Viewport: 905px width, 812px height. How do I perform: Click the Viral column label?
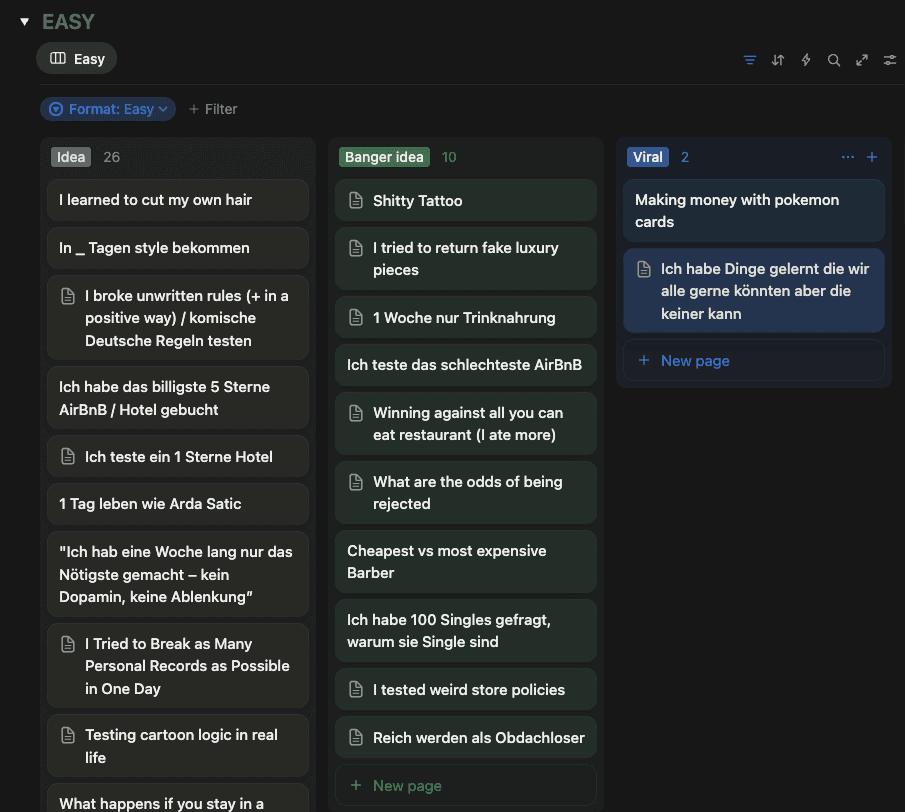pyautogui.click(x=648, y=157)
